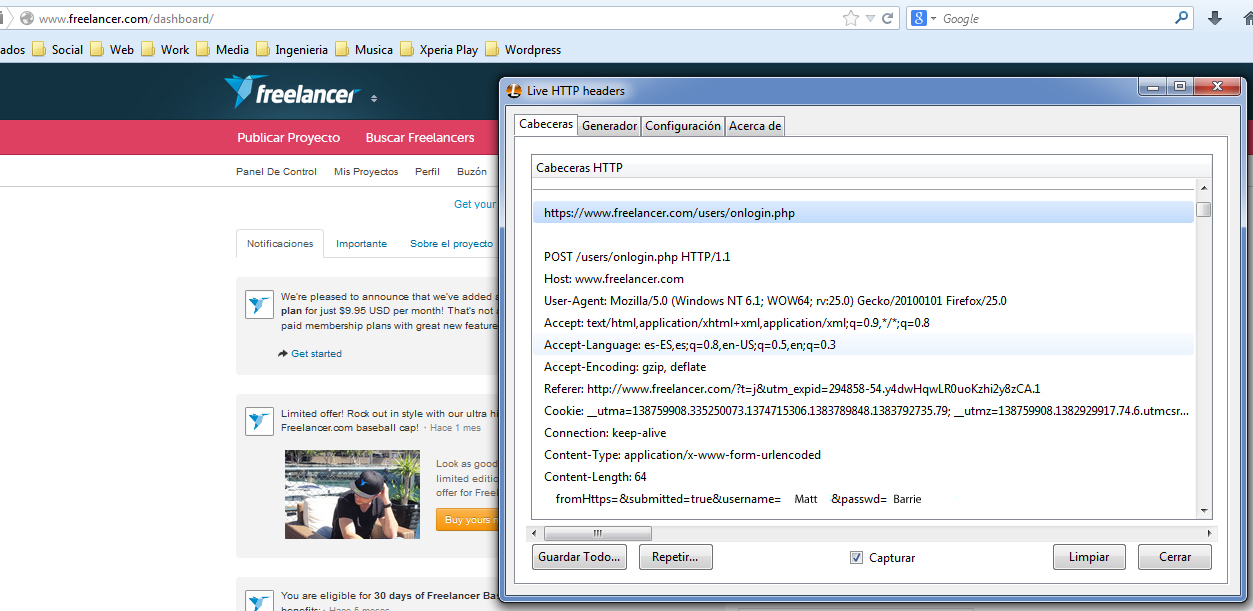
Task: Click the baseball cap promo photo
Action: click(352, 494)
